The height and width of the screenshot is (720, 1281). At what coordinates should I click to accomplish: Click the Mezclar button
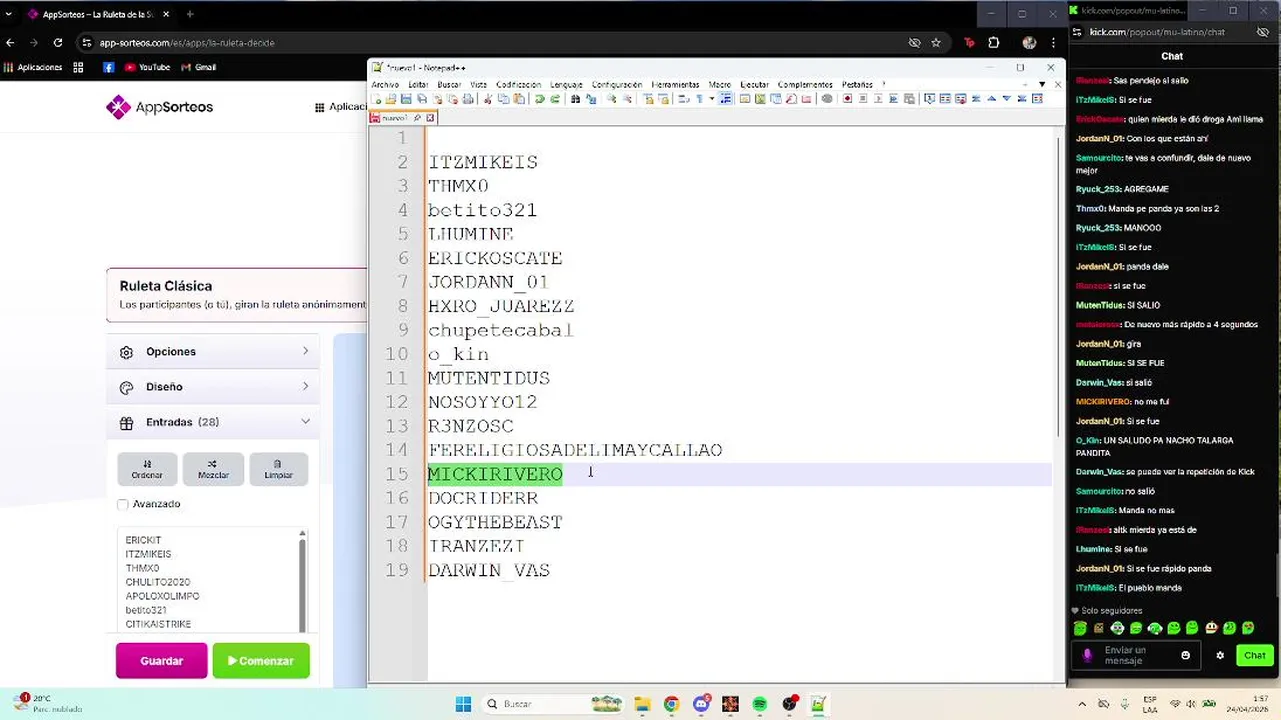coord(213,469)
